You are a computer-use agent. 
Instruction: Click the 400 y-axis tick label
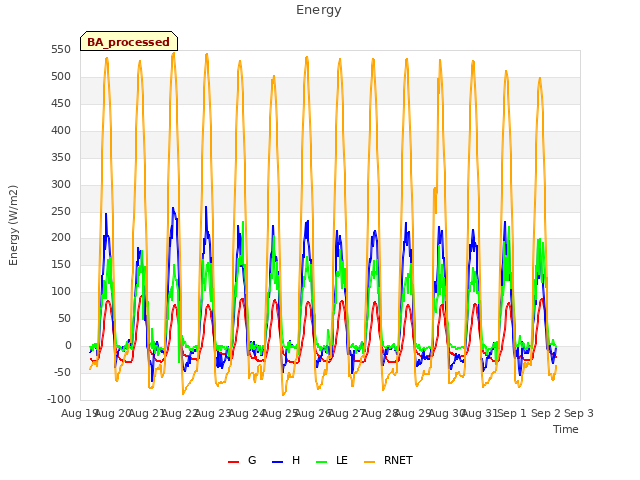pos(61,131)
